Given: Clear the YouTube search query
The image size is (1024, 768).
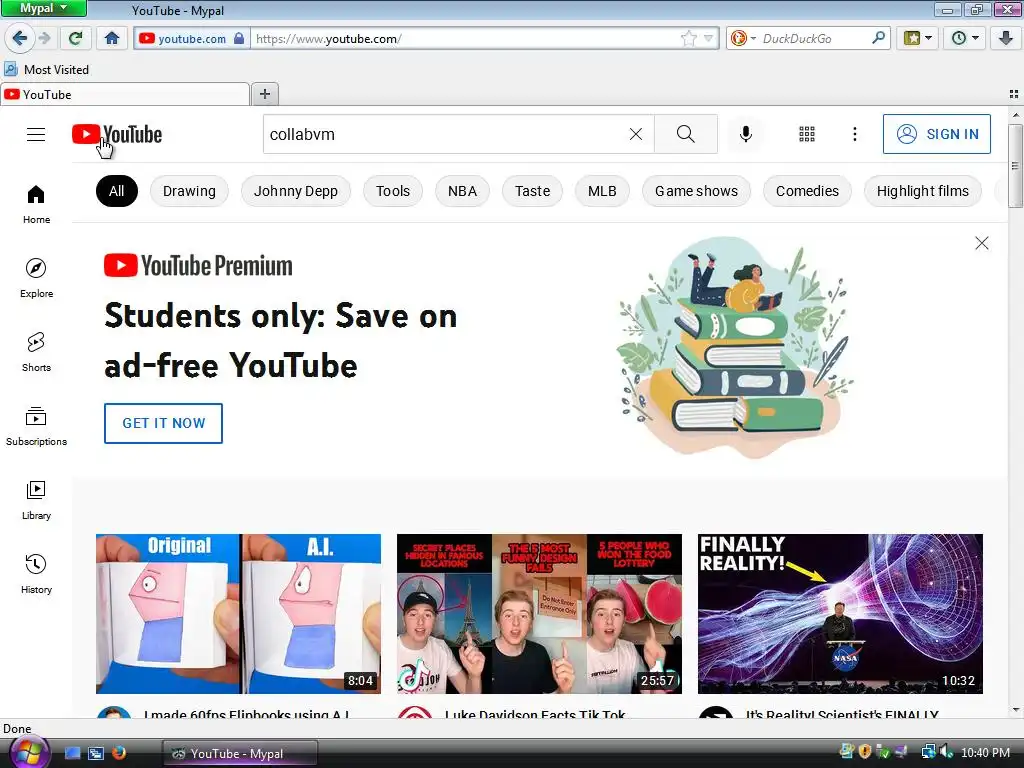Looking at the screenshot, I should (x=635, y=134).
